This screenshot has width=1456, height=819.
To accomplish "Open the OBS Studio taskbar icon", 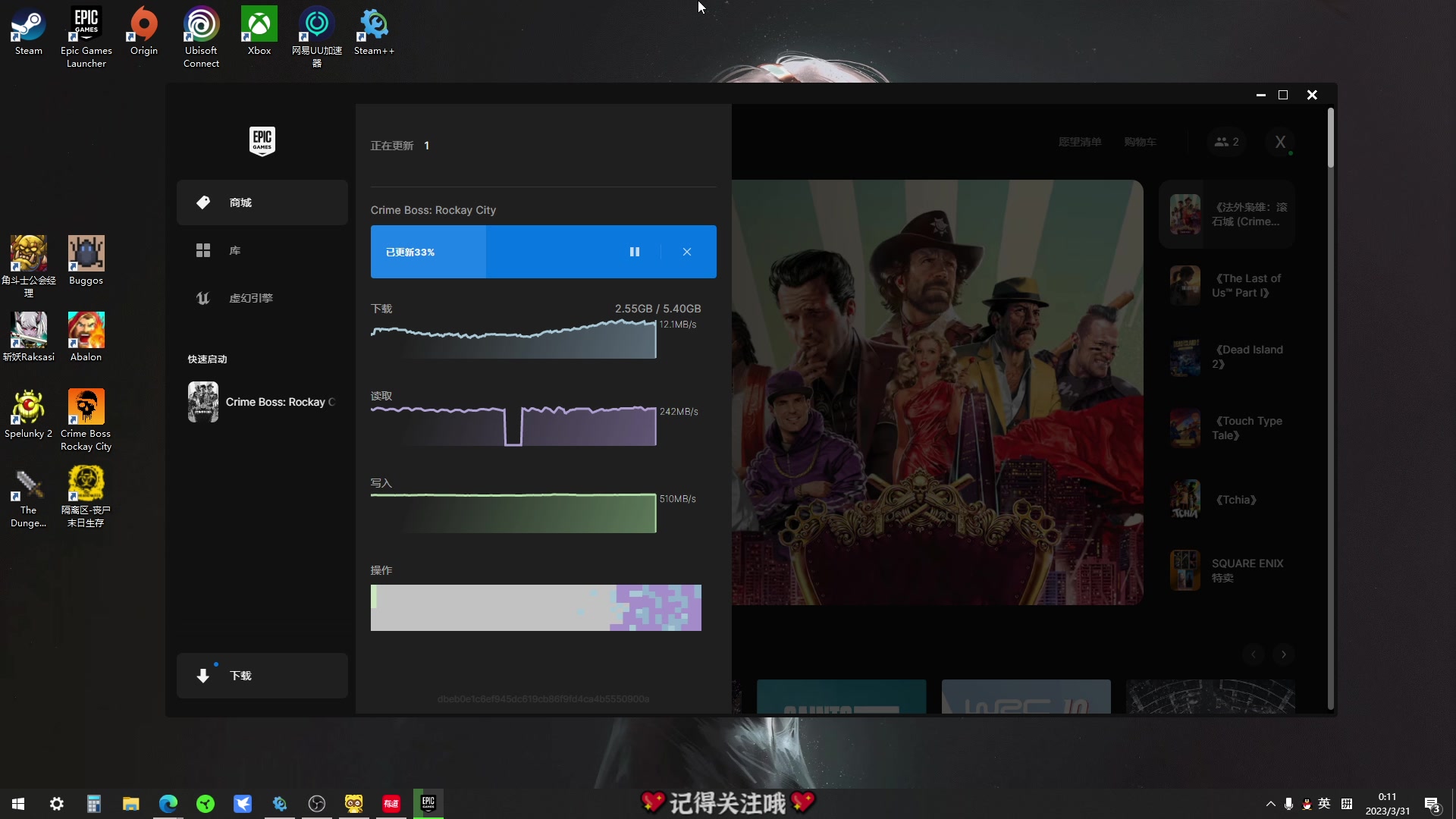I will [x=316, y=803].
